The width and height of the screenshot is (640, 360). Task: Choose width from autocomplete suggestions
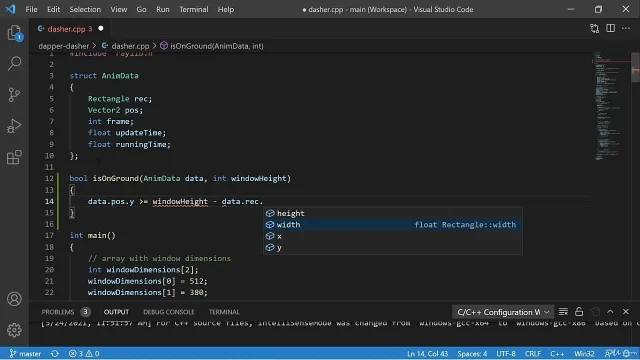pos(392,224)
